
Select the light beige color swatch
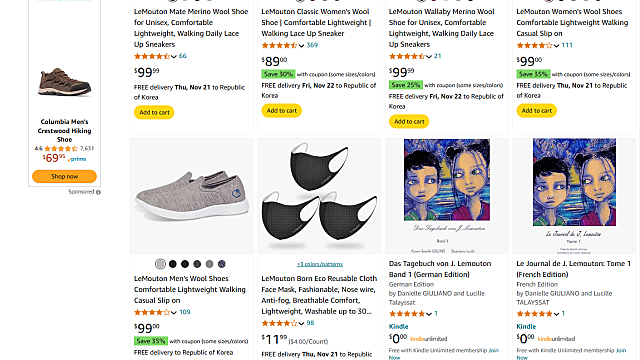point(160,264)
